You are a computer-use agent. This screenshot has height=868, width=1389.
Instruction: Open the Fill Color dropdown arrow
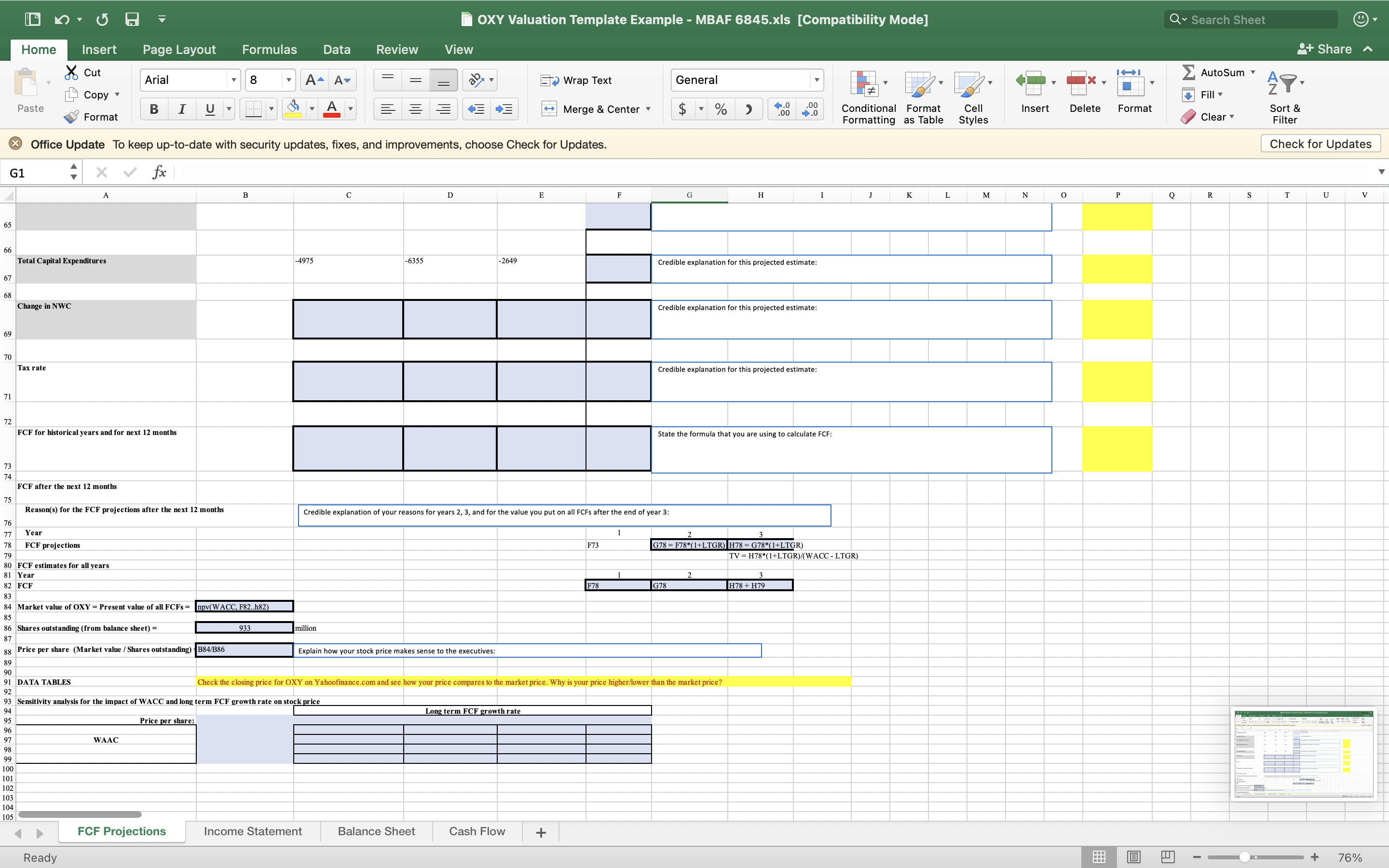(x=311, y=108)
